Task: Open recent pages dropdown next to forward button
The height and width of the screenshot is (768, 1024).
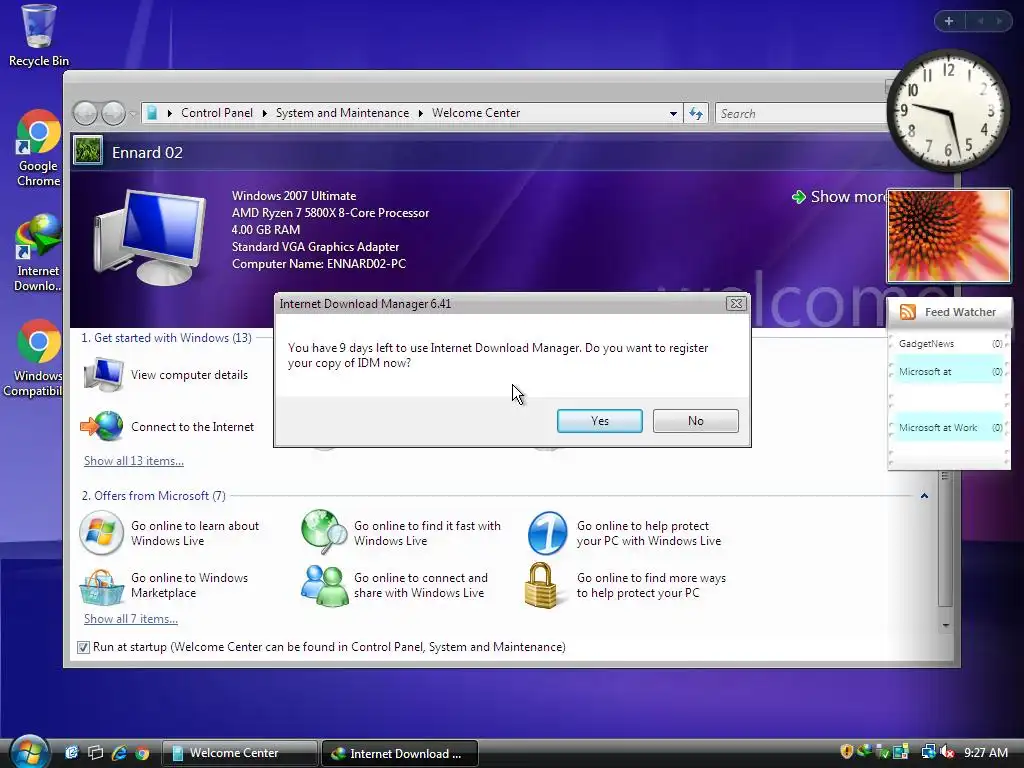Action: (x=133, y=114)
